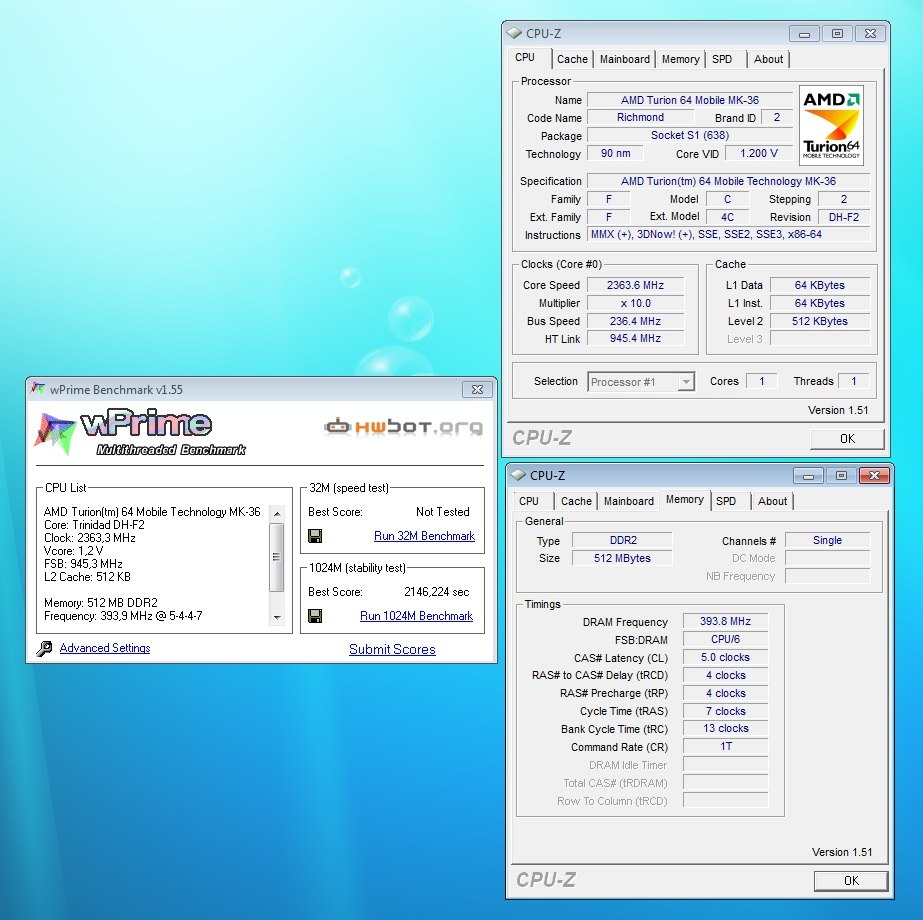The width and height of the screenshot is (923, 920).
Task: Click the Bus Speed value 236.4 MHz
Action: 635,321
